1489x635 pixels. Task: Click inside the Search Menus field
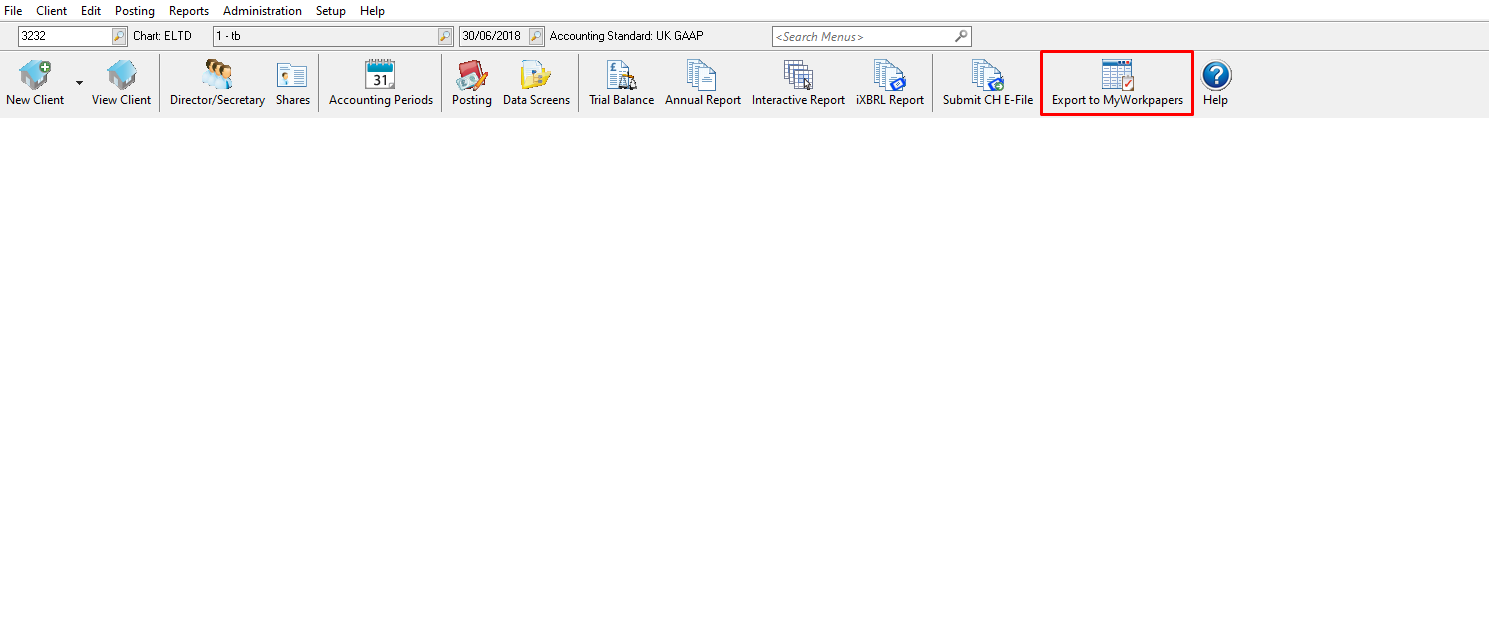point(860,35)
